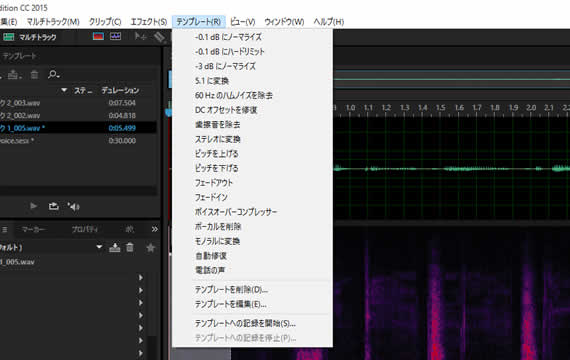Click the ステ… column header
Viewport: 570px width, 360px height.
(83, 90)
